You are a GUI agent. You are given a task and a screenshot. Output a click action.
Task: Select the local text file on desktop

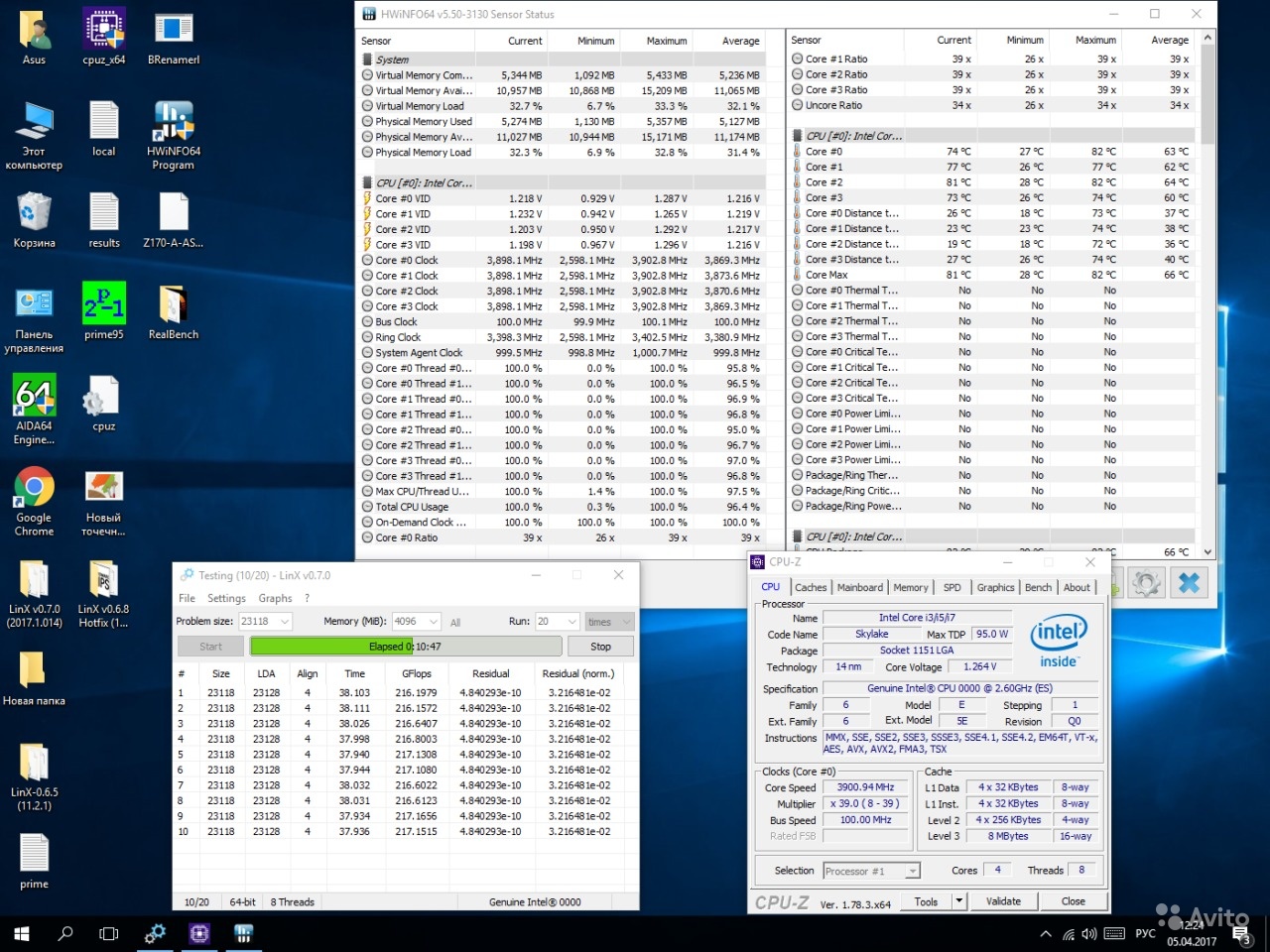(103, 130)
